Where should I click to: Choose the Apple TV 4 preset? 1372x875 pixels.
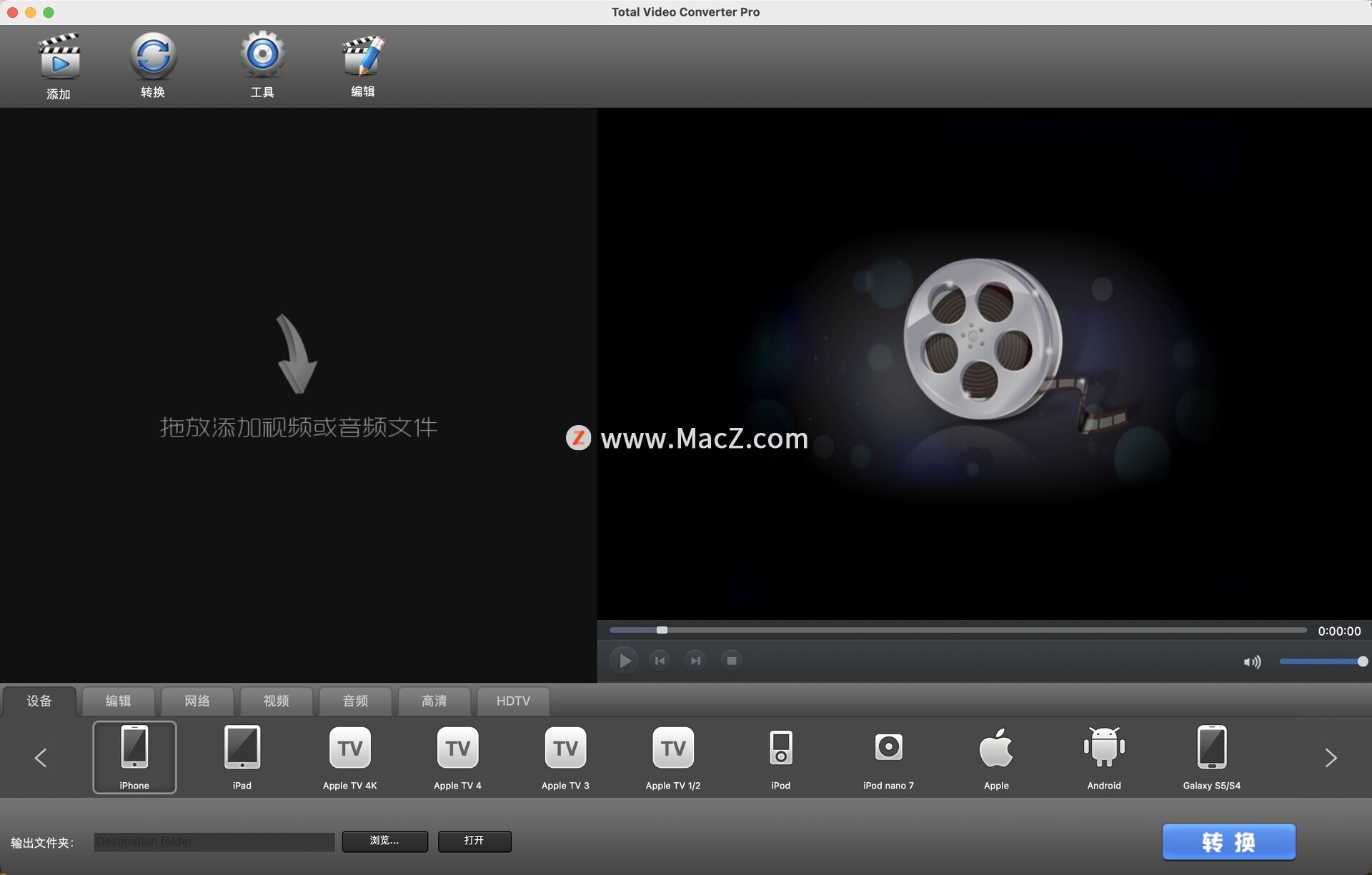[457, 757]
